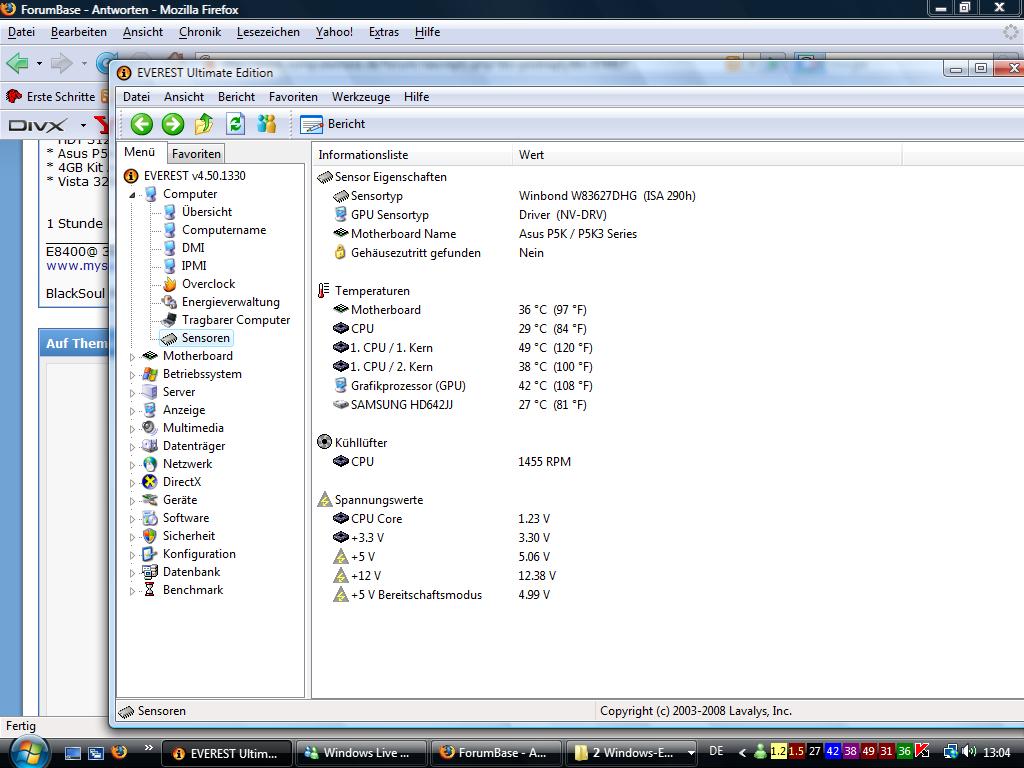
Task: Expand the DirectX tree node
Action: click(132, 483)
